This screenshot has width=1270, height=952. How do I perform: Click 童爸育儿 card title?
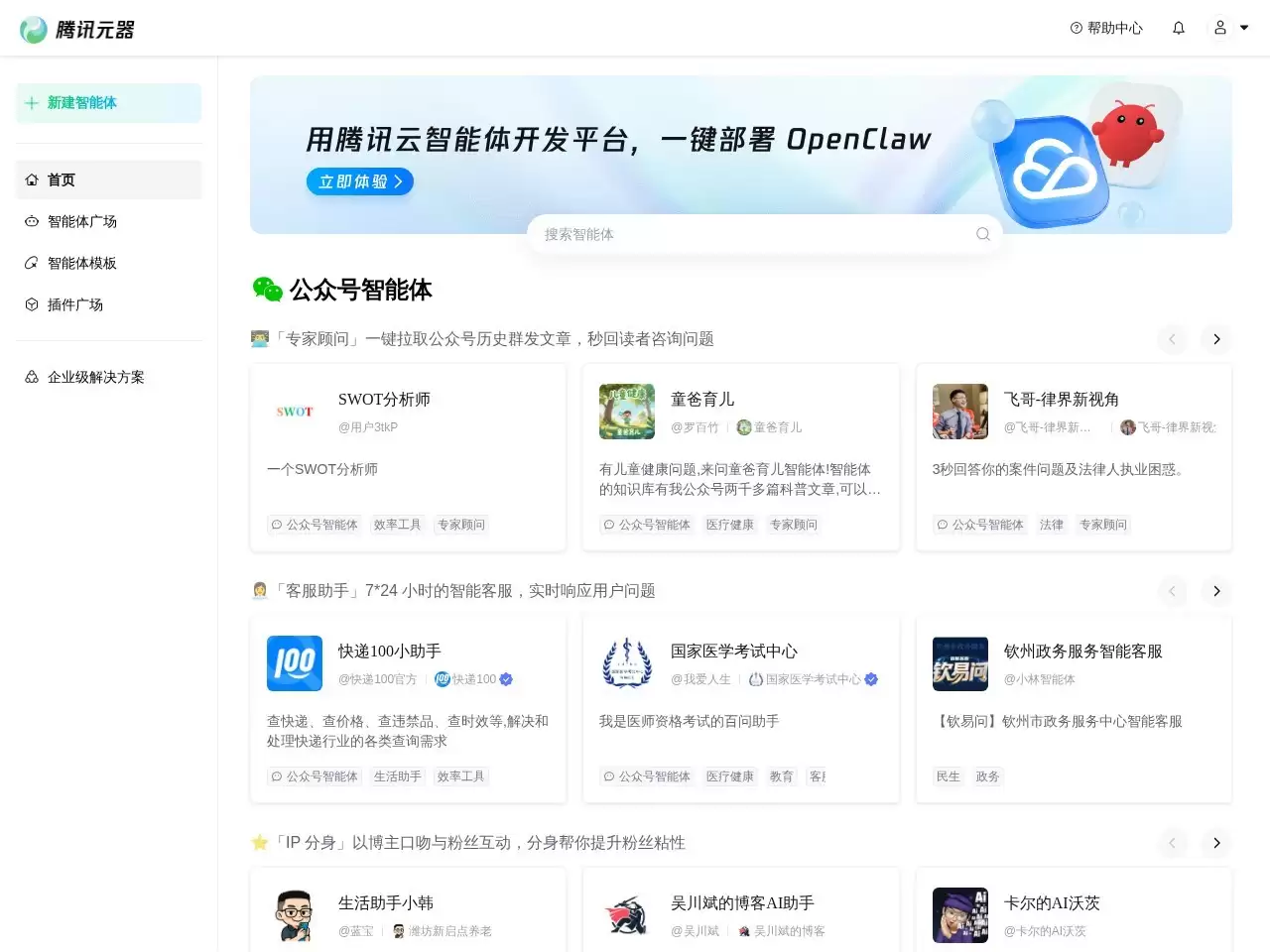(x=702, y=400)
